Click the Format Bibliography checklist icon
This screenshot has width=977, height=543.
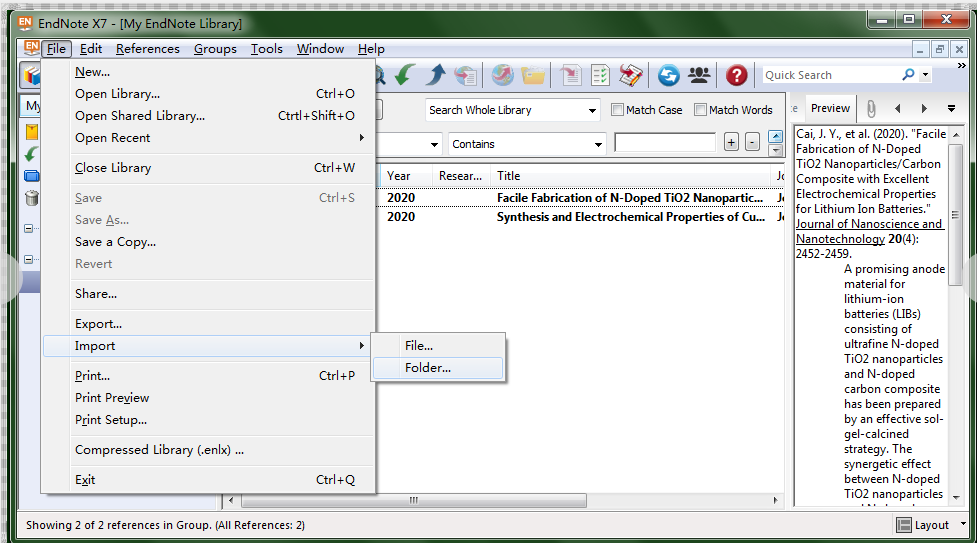click(x=600, y=75)
